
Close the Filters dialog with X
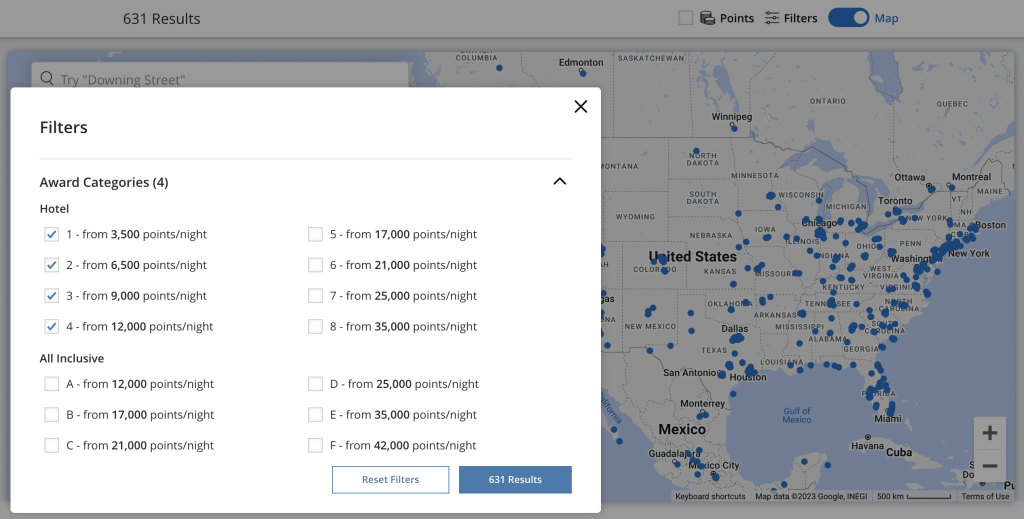(x=580, y=107)
